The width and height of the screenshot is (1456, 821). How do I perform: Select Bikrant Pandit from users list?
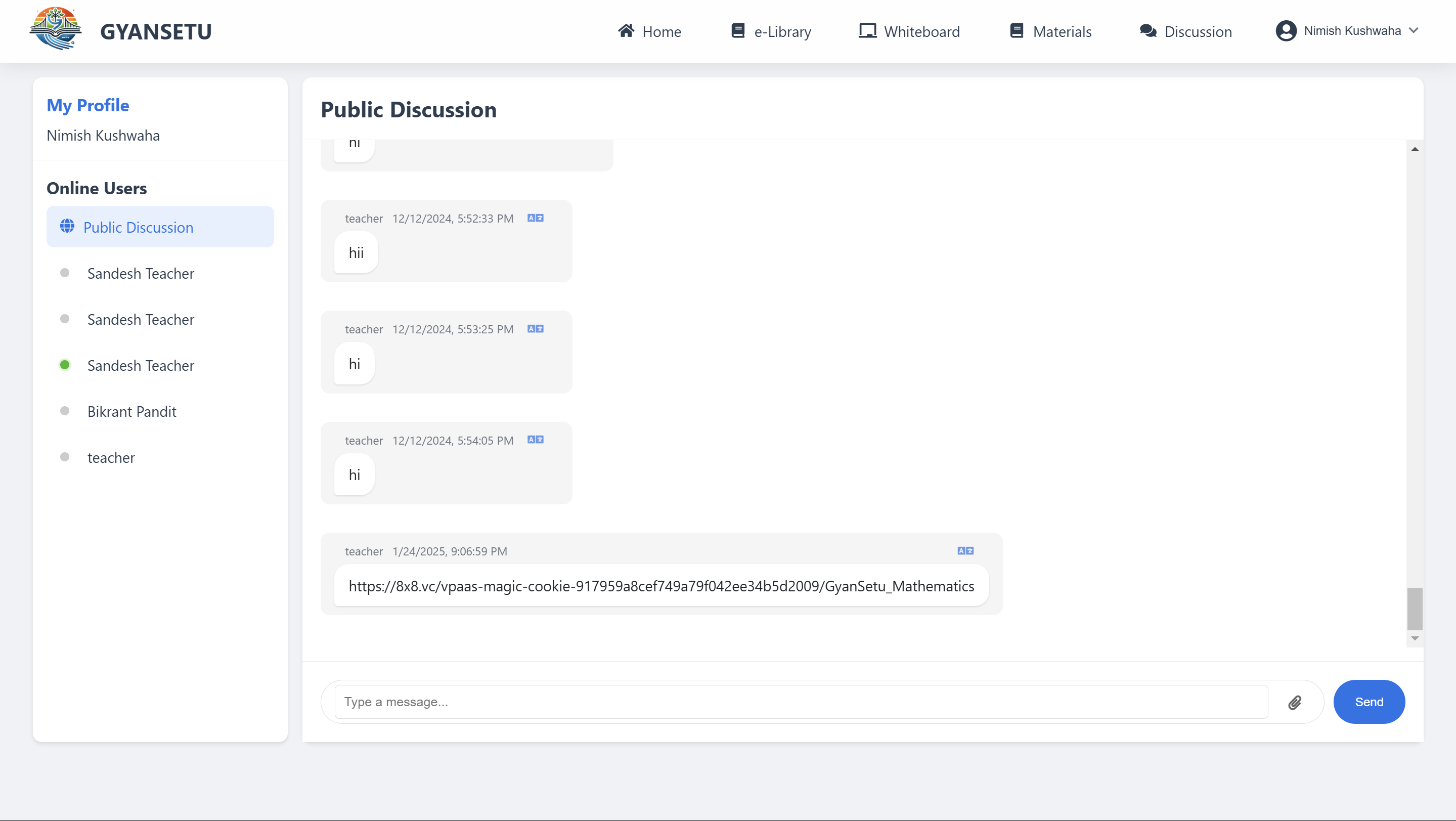click(131, 412)
